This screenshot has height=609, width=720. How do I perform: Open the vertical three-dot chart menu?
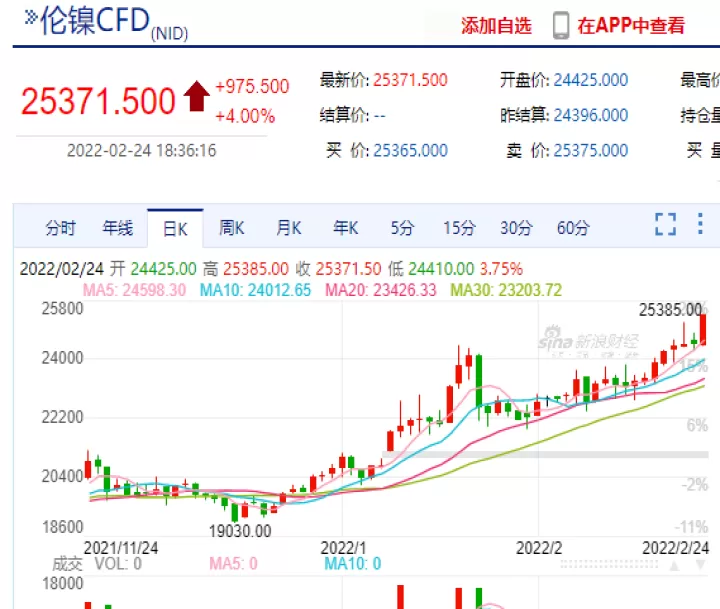point(700,224)
